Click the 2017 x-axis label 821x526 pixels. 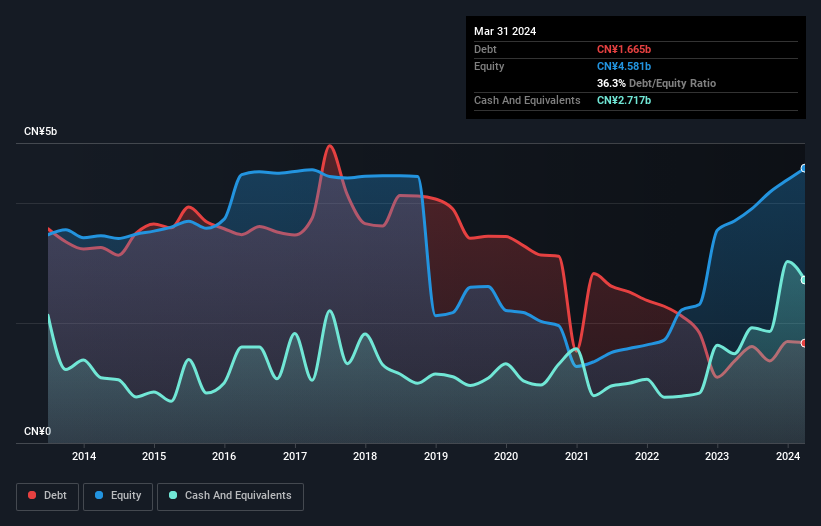click(x=295, y=456)
